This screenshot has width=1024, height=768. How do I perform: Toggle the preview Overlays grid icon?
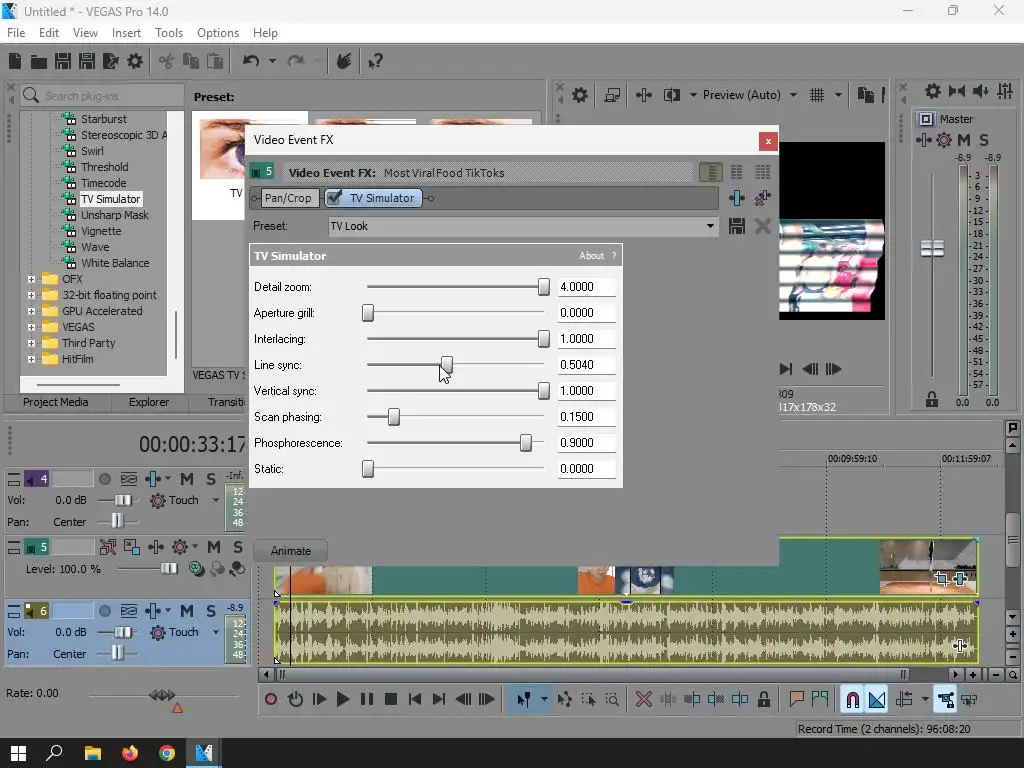click(x=817, y=95)
